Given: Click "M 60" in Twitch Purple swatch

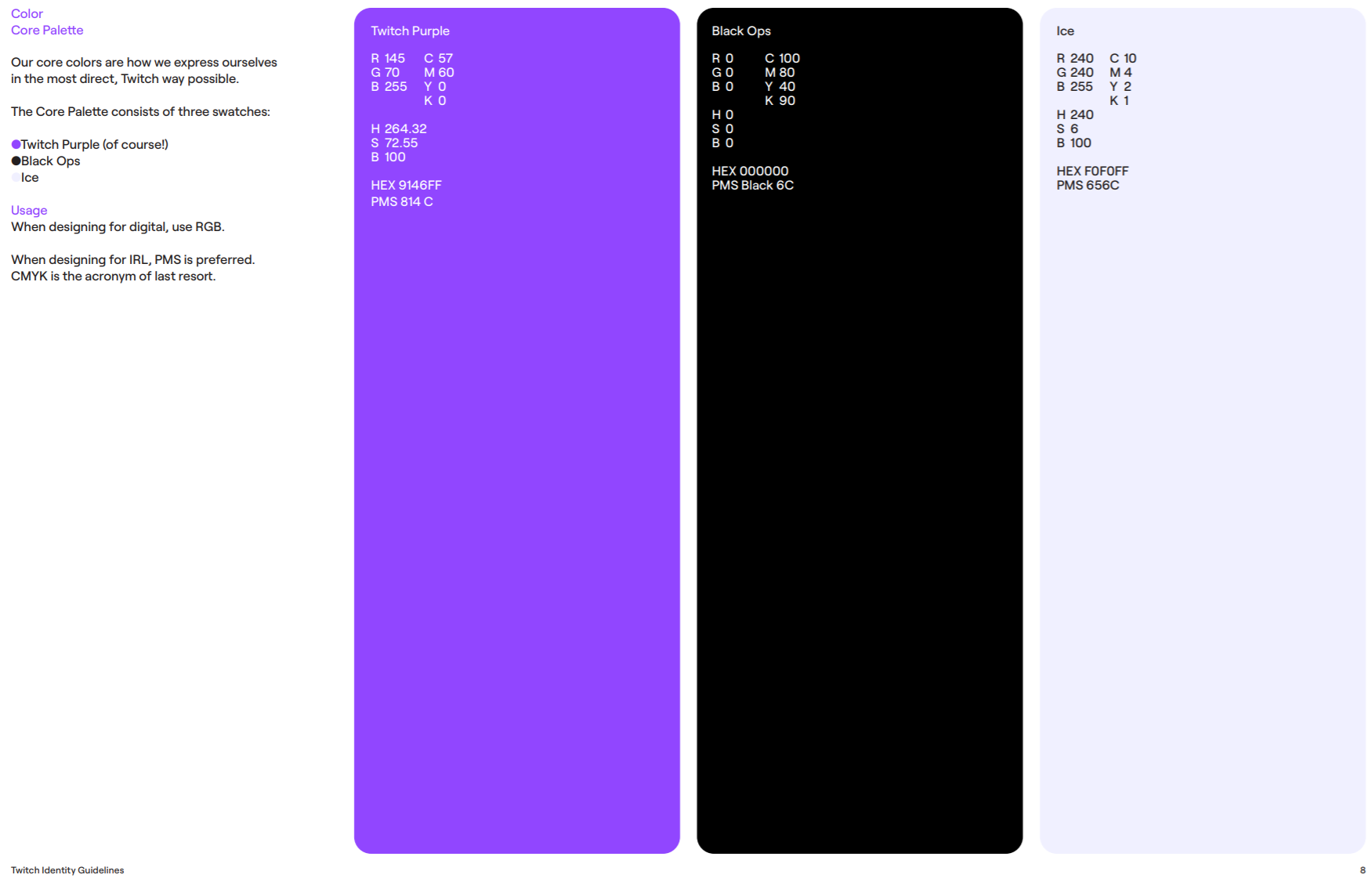Looking at the screenshot, I should (439, 72).
